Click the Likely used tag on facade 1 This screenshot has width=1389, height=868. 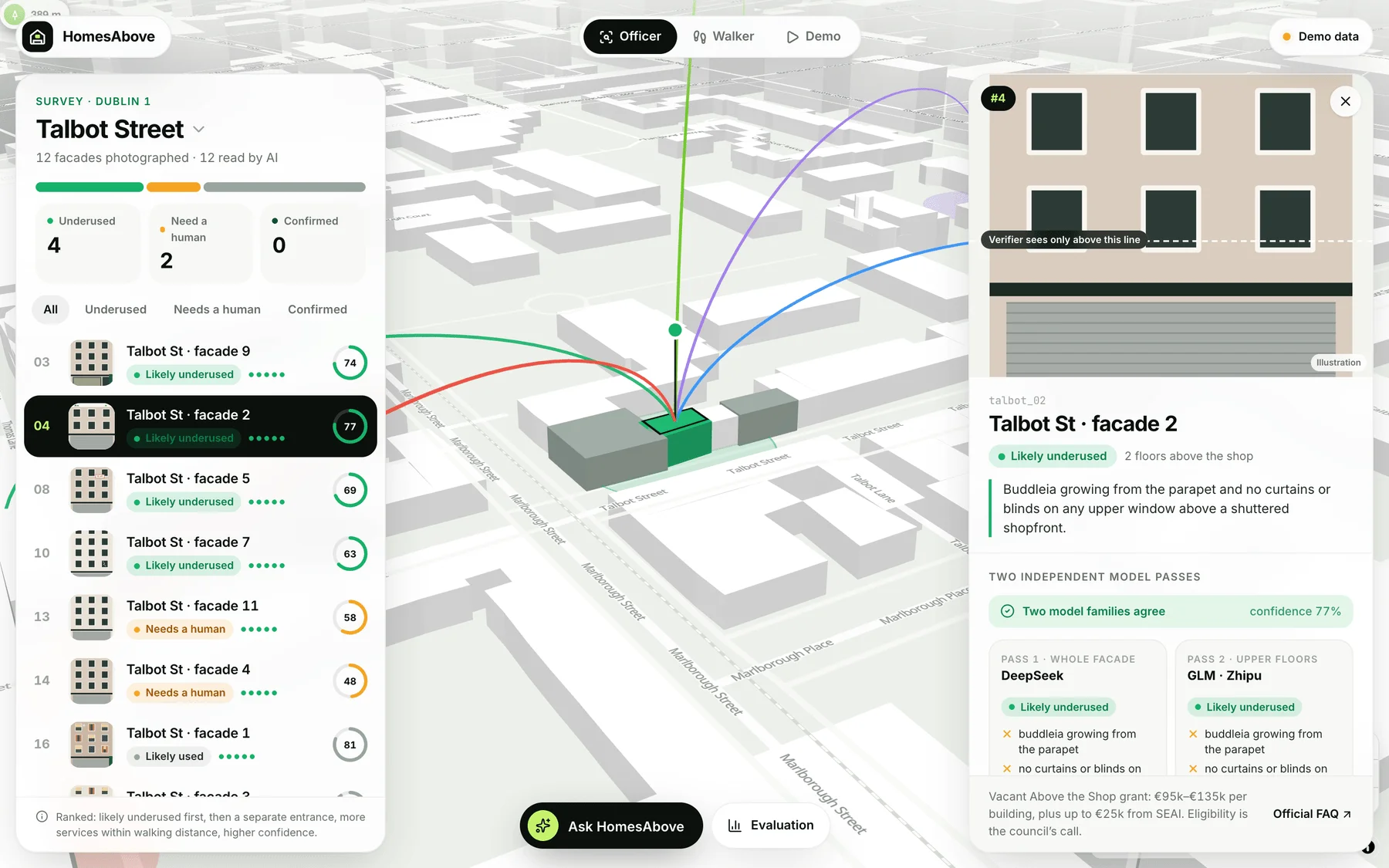(168, 756)
